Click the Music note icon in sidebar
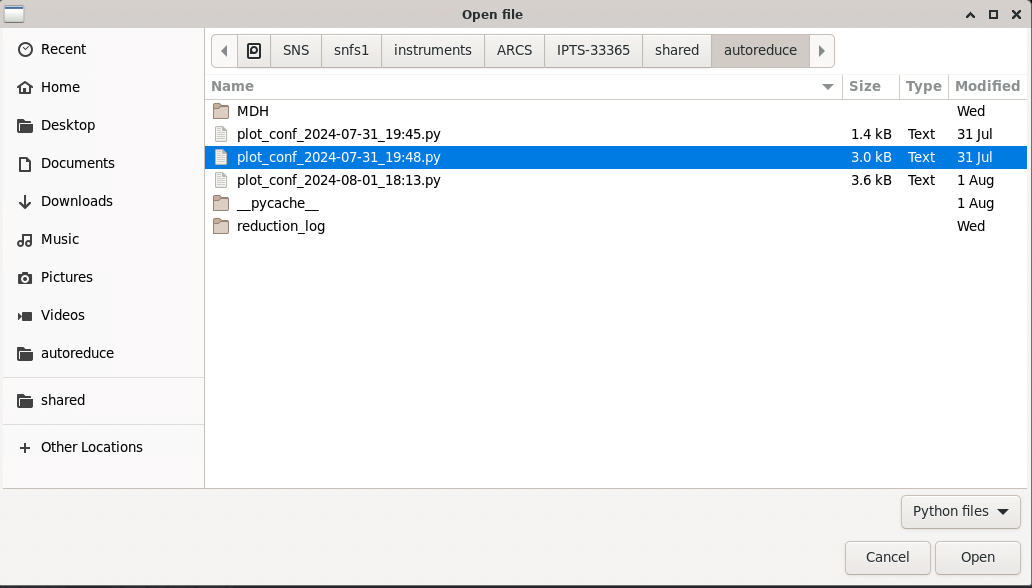 25,240
